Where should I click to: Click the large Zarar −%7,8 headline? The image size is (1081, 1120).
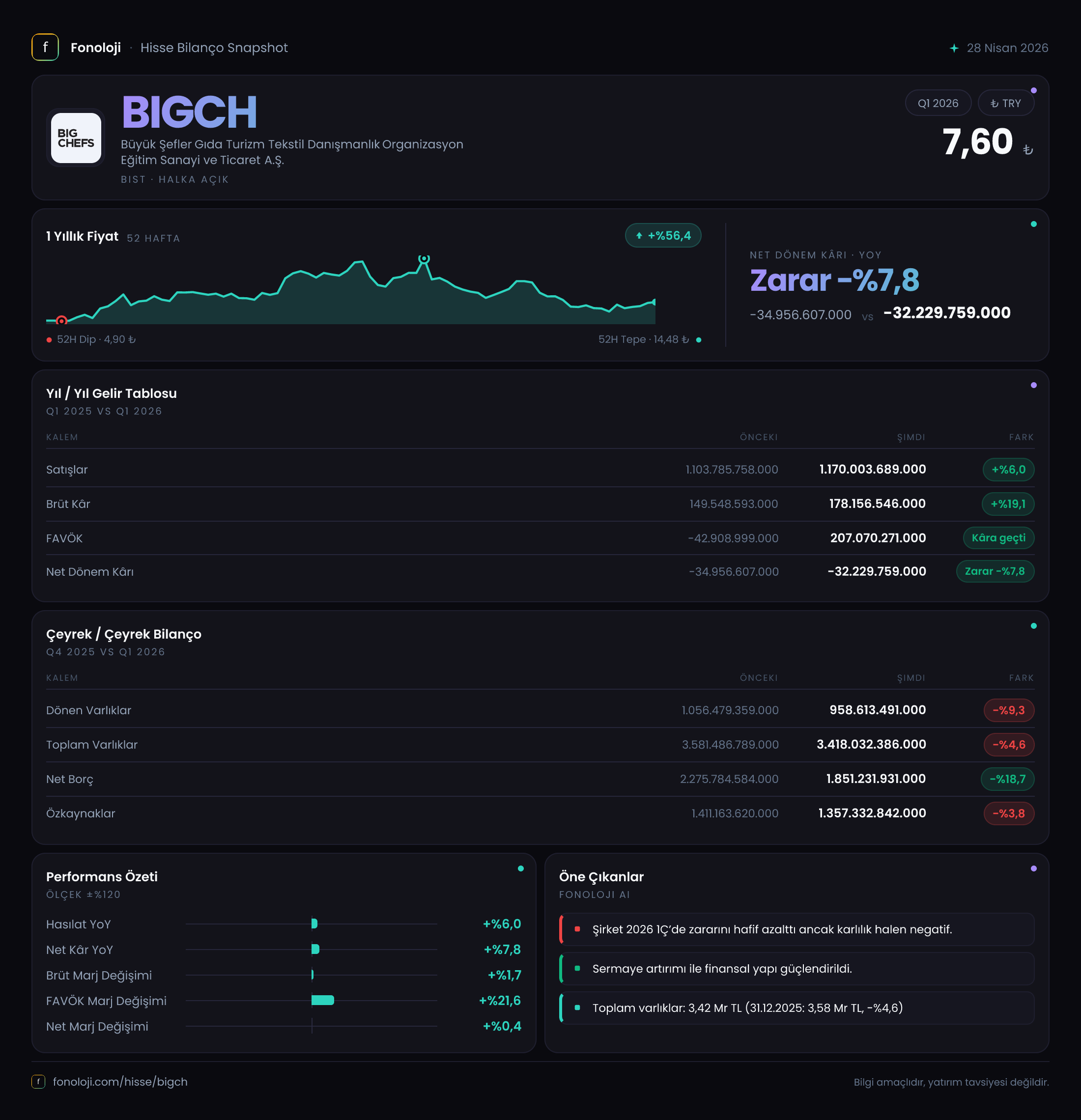coord(835,280)
